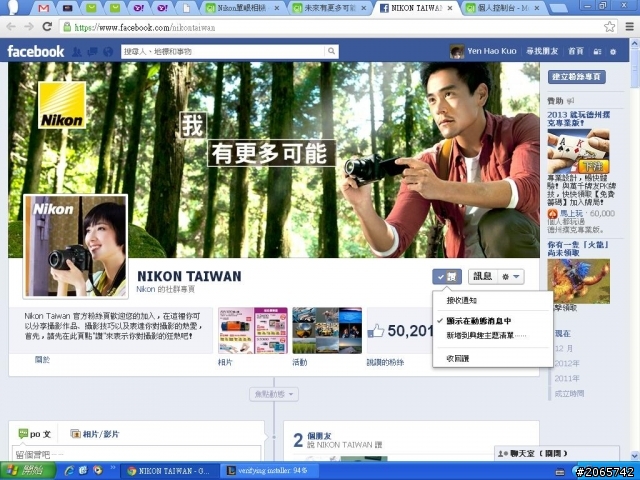Click the photo/video icon in composer
This screenshot has height=480, width=640.
coord(76,433)
